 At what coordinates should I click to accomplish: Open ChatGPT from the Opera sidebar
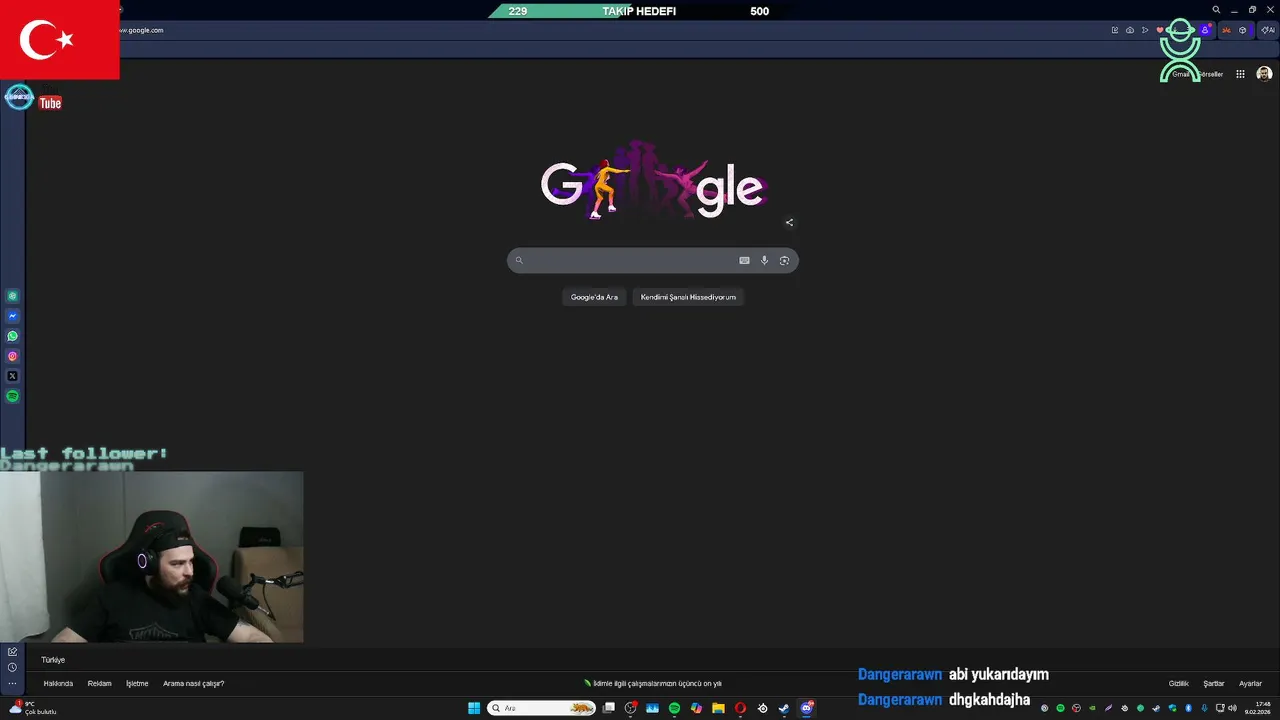[12, 296]
